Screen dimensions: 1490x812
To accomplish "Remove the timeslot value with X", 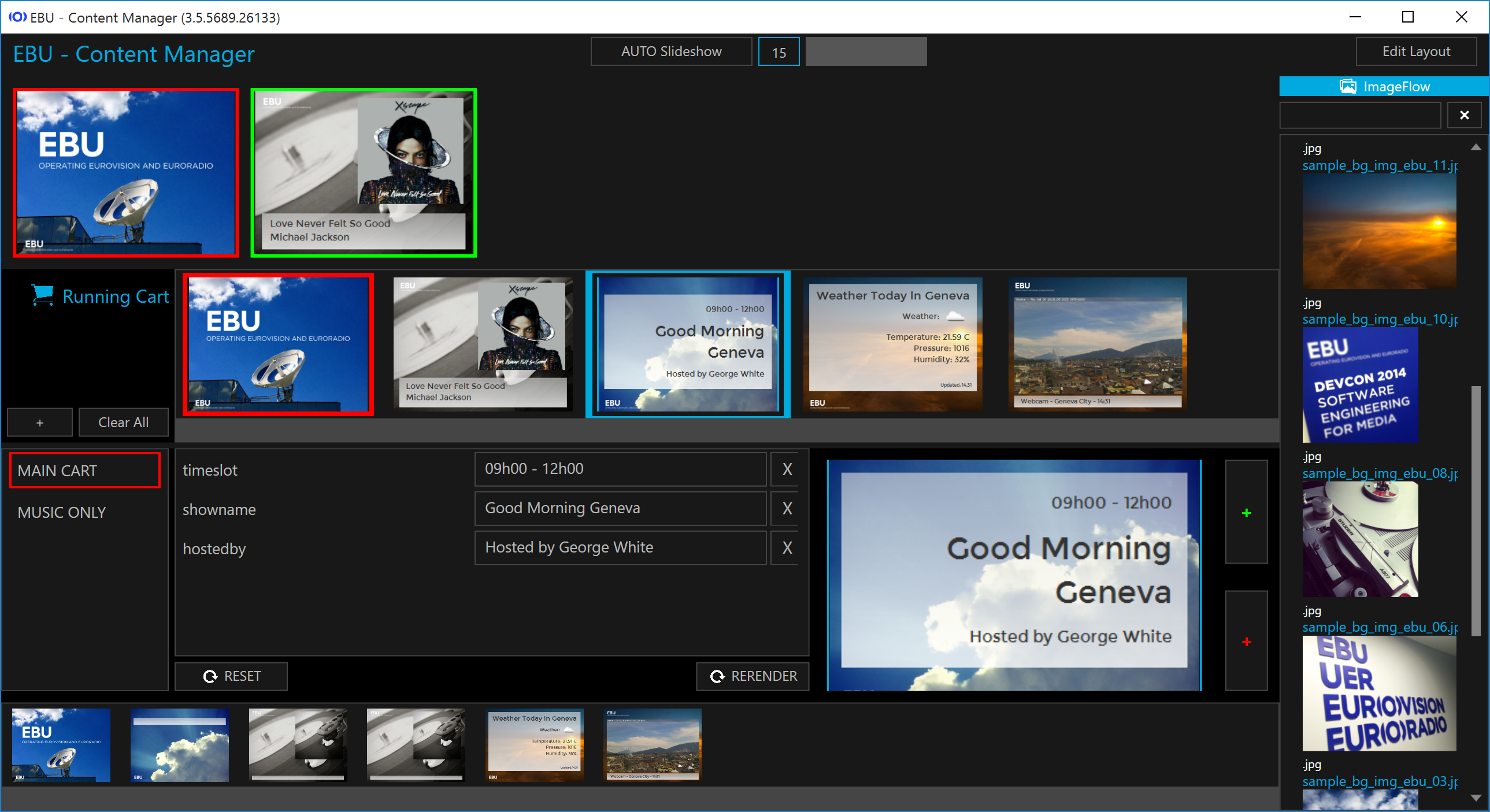I will [787, 469].
